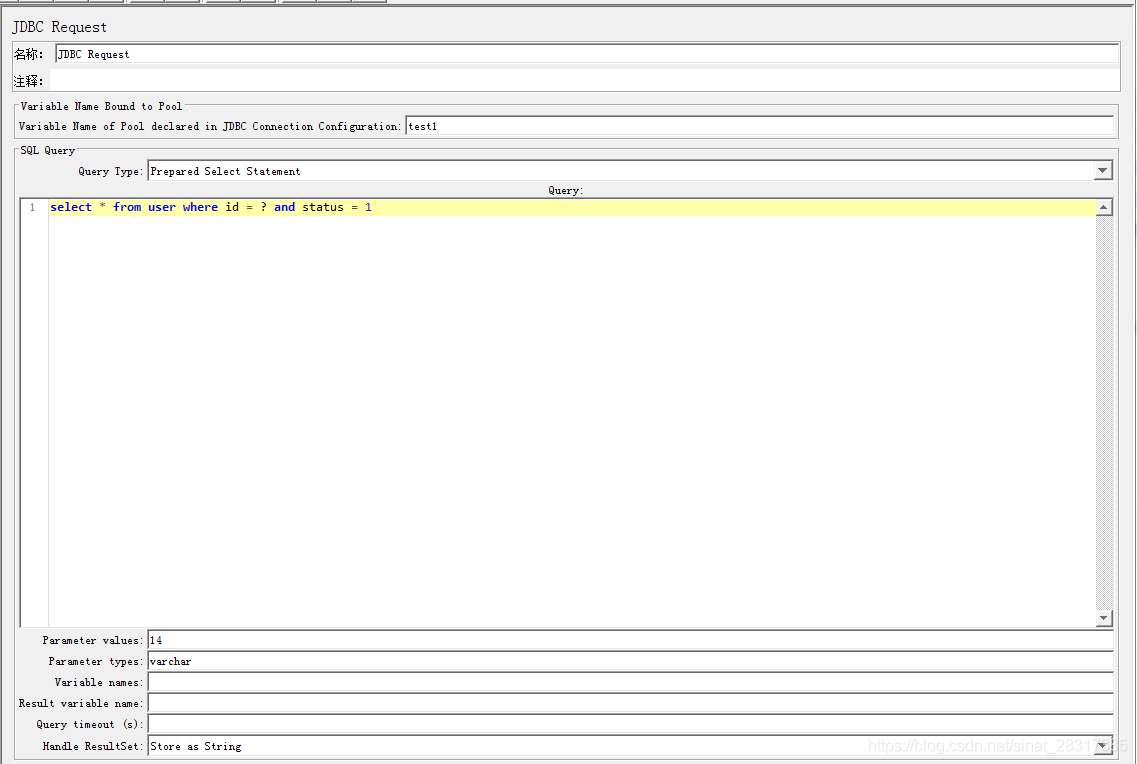
Task: Click the Variable names field
Action: pos(630,682)
